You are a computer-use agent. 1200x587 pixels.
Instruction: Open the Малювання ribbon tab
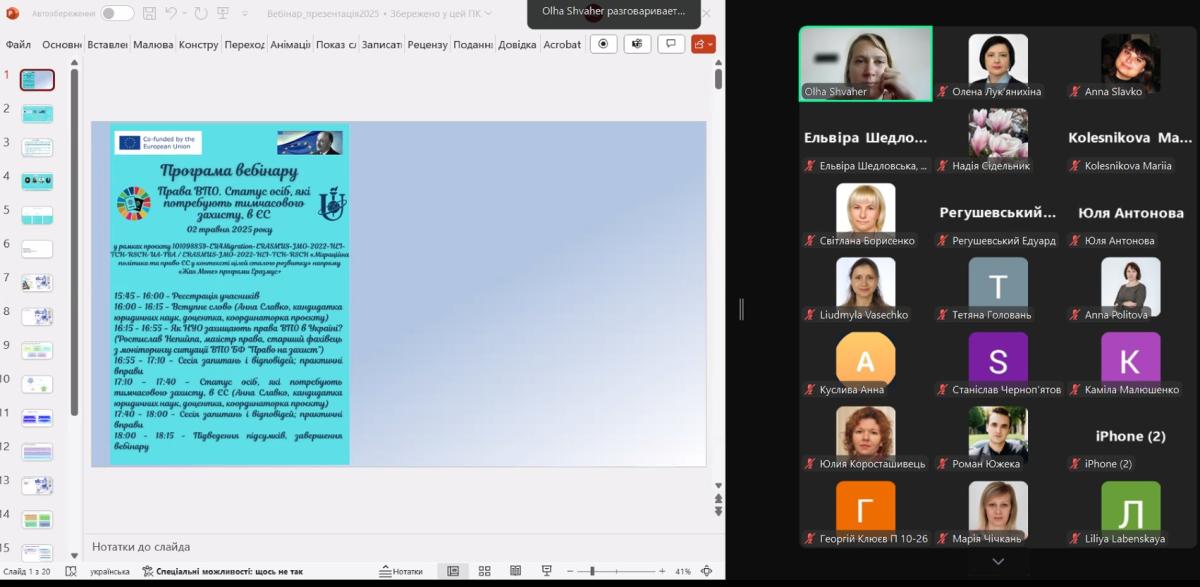tap(153, 44)
